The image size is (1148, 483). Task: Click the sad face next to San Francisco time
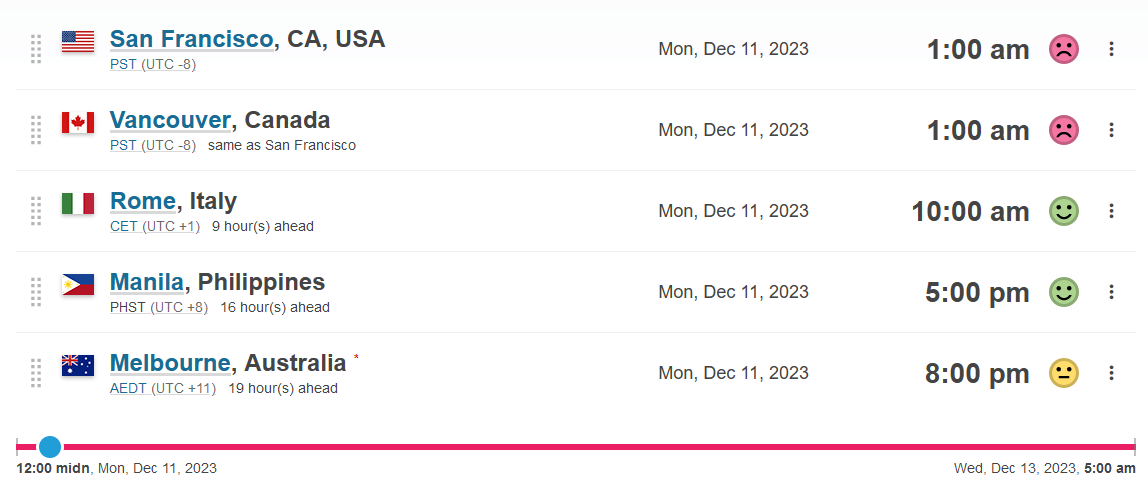pos(1064,49)
